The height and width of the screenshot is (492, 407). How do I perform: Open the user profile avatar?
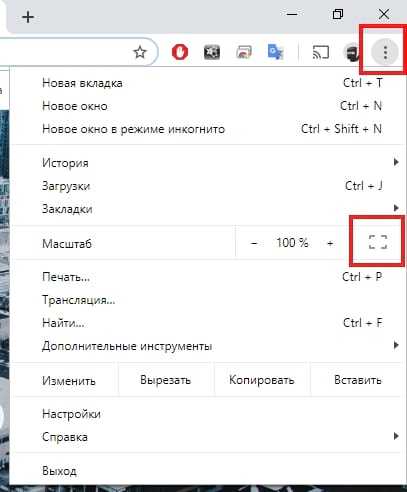(x=352, y=53)
